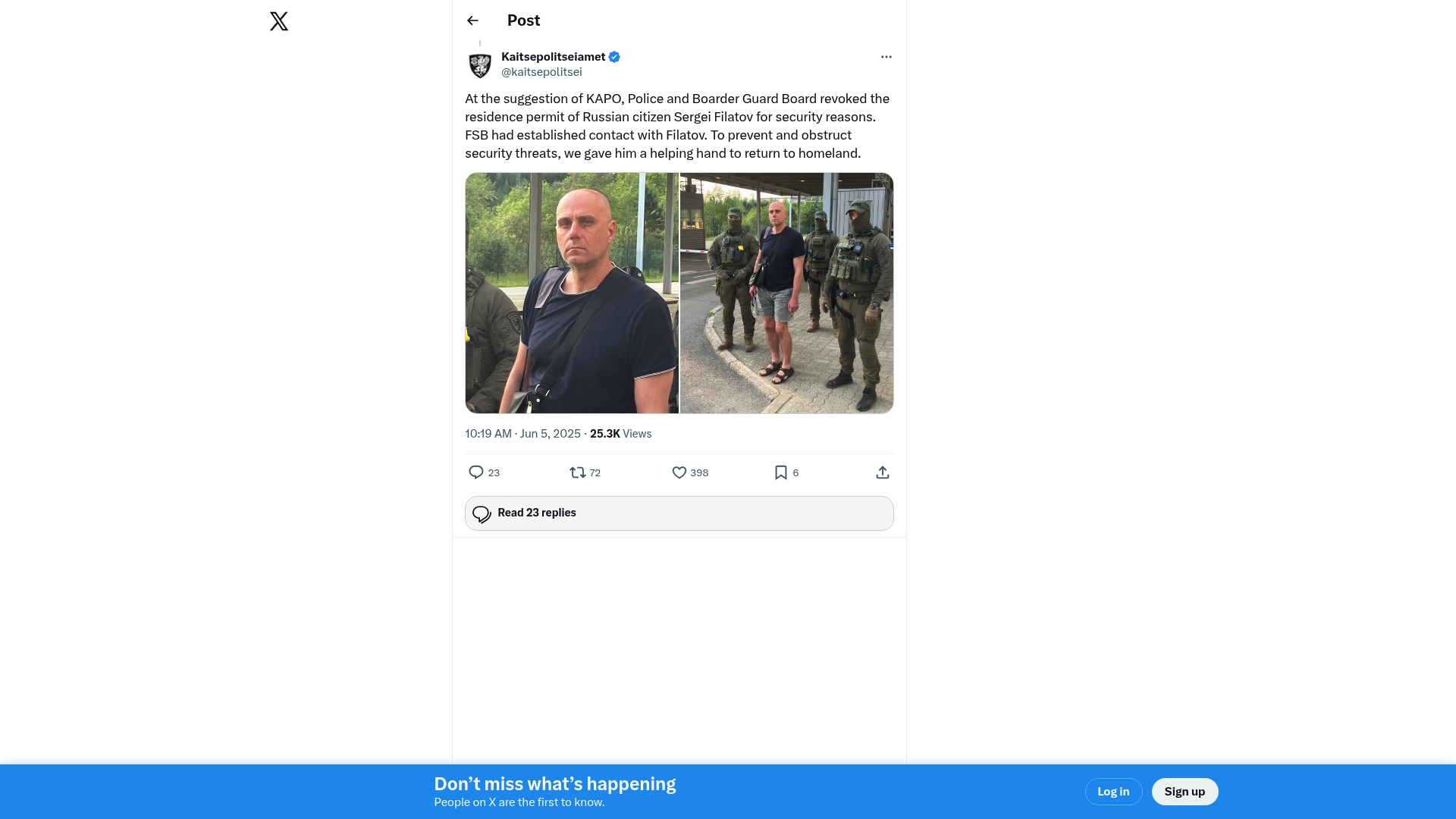This screenshot has width=1456, height=819.
Task: Go back using the arrow icon
Action: [472, 20]
